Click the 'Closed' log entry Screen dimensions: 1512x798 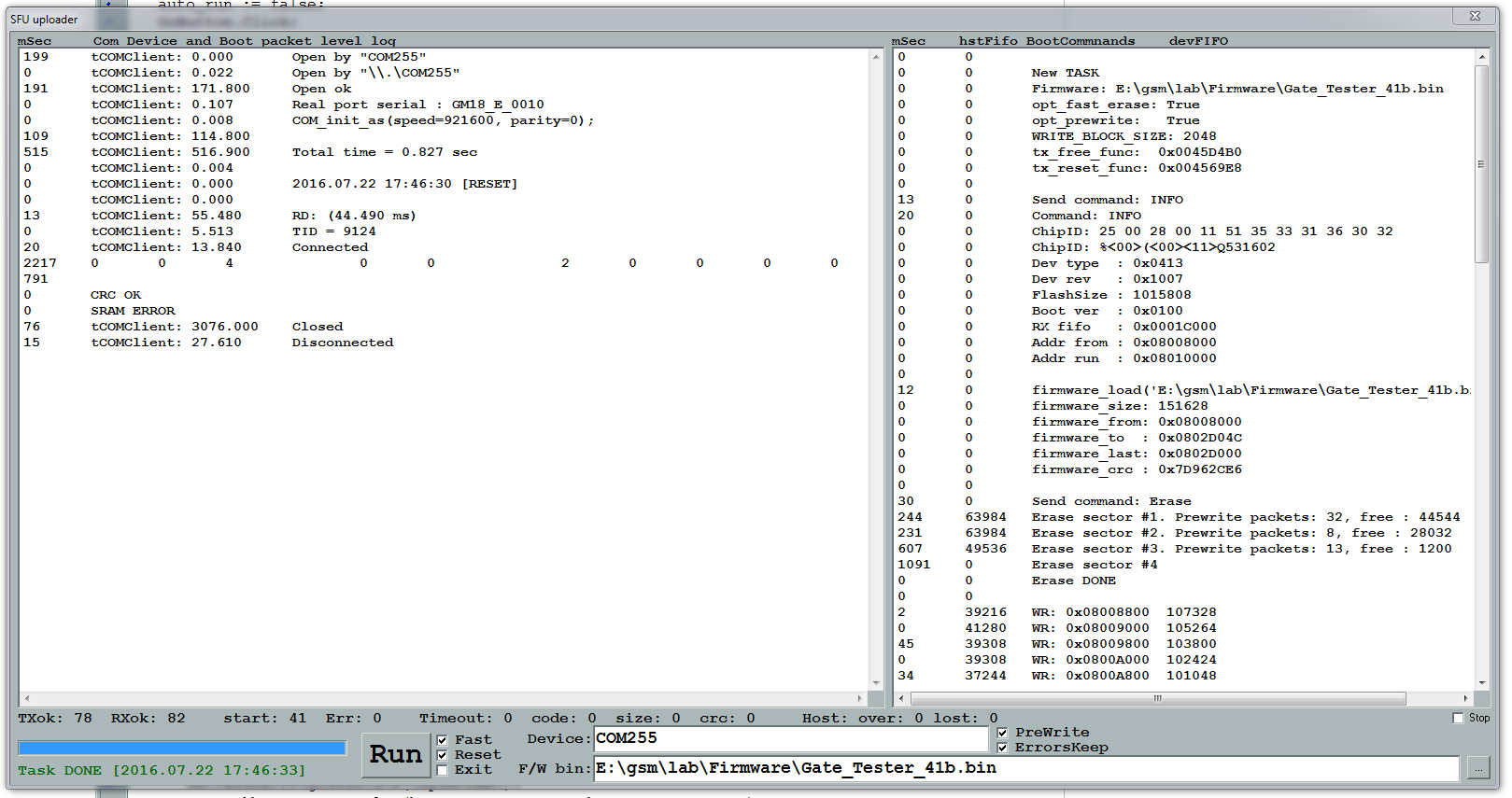318,327
